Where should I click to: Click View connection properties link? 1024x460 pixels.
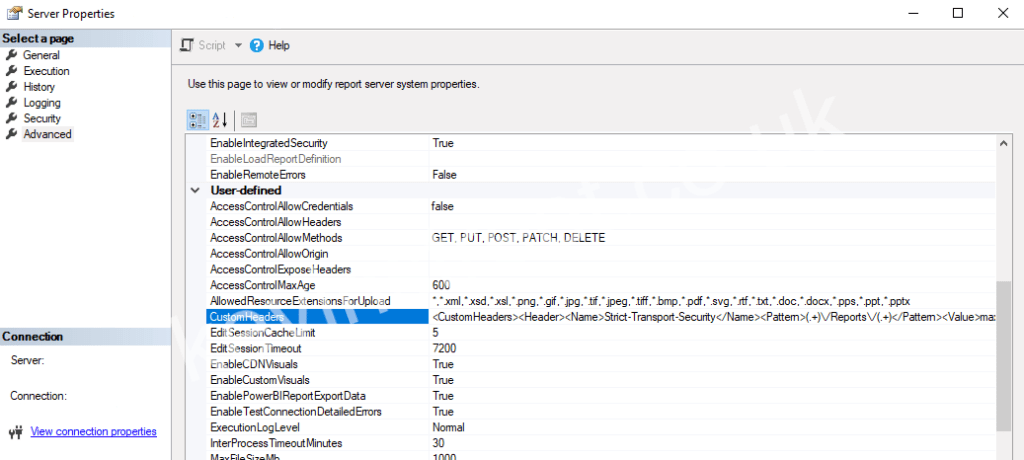[x=93, y=431]
